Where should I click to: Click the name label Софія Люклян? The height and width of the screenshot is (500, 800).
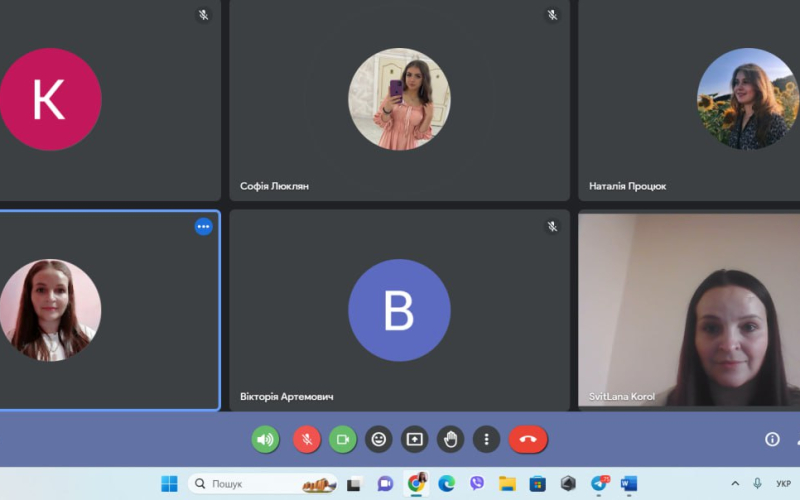(x=274, y=186)
